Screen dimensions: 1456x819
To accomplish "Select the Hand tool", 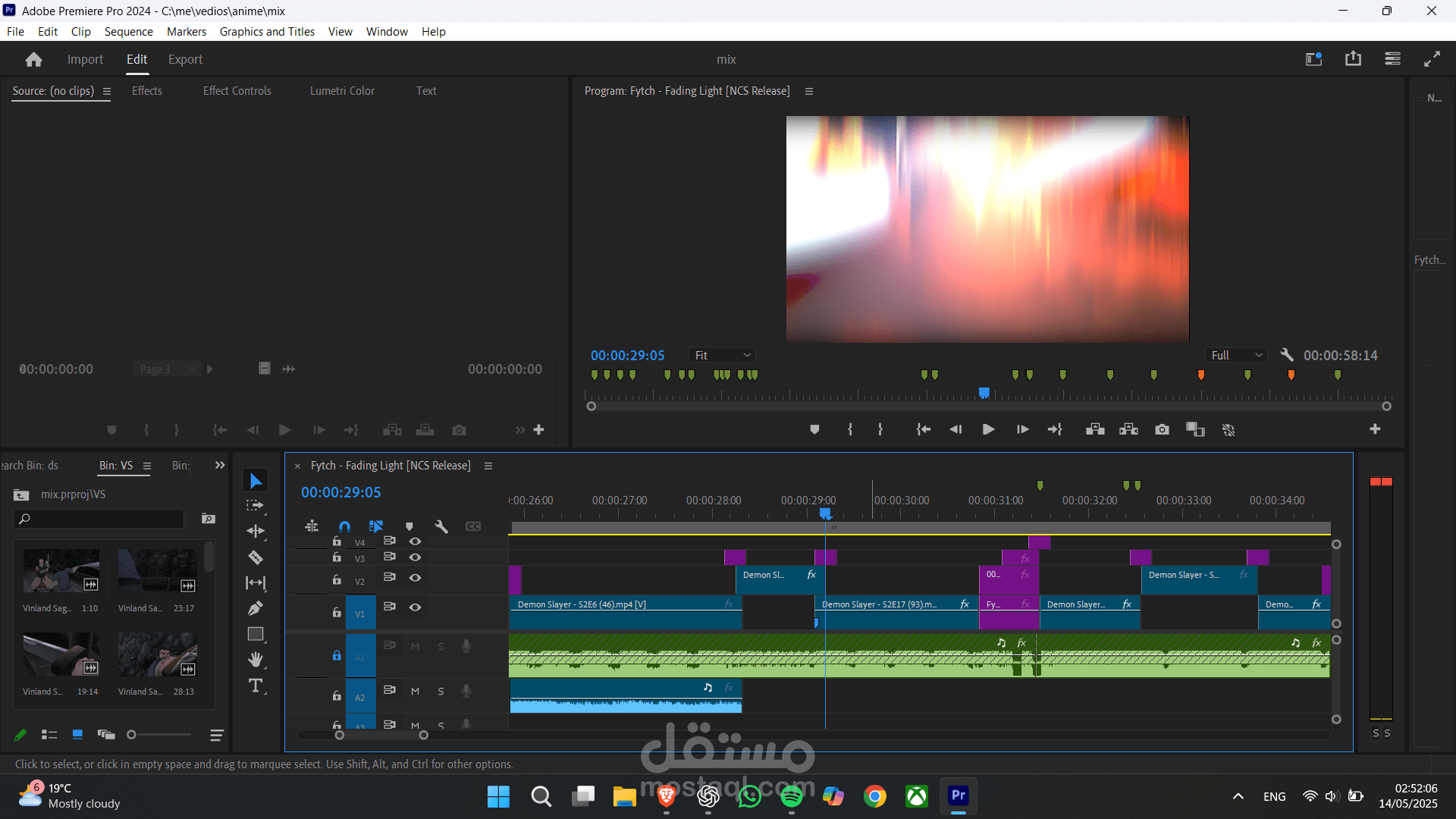I will 256,659.
